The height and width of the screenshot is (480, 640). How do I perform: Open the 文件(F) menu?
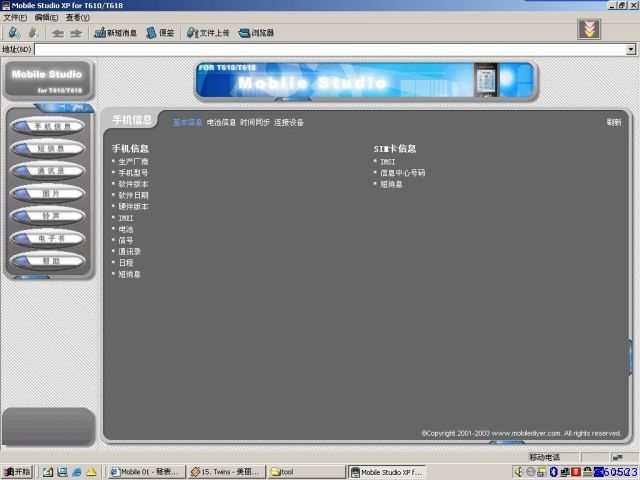[x=15, y=17]
